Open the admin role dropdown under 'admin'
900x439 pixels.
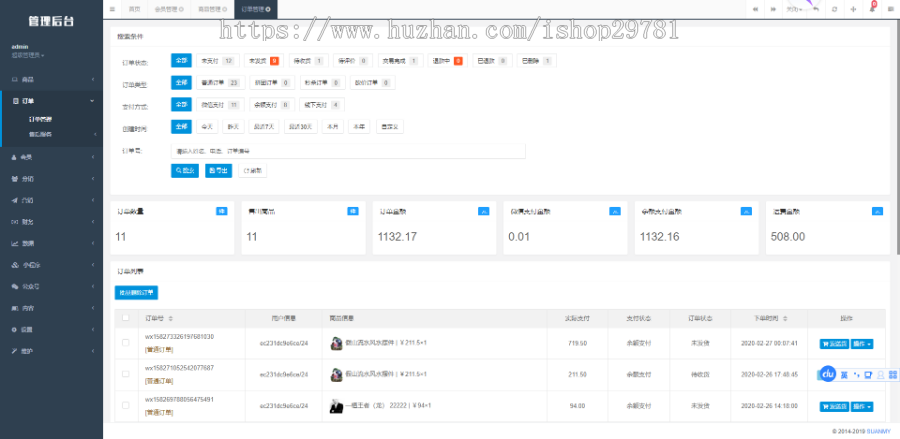(x=28, y=55)
